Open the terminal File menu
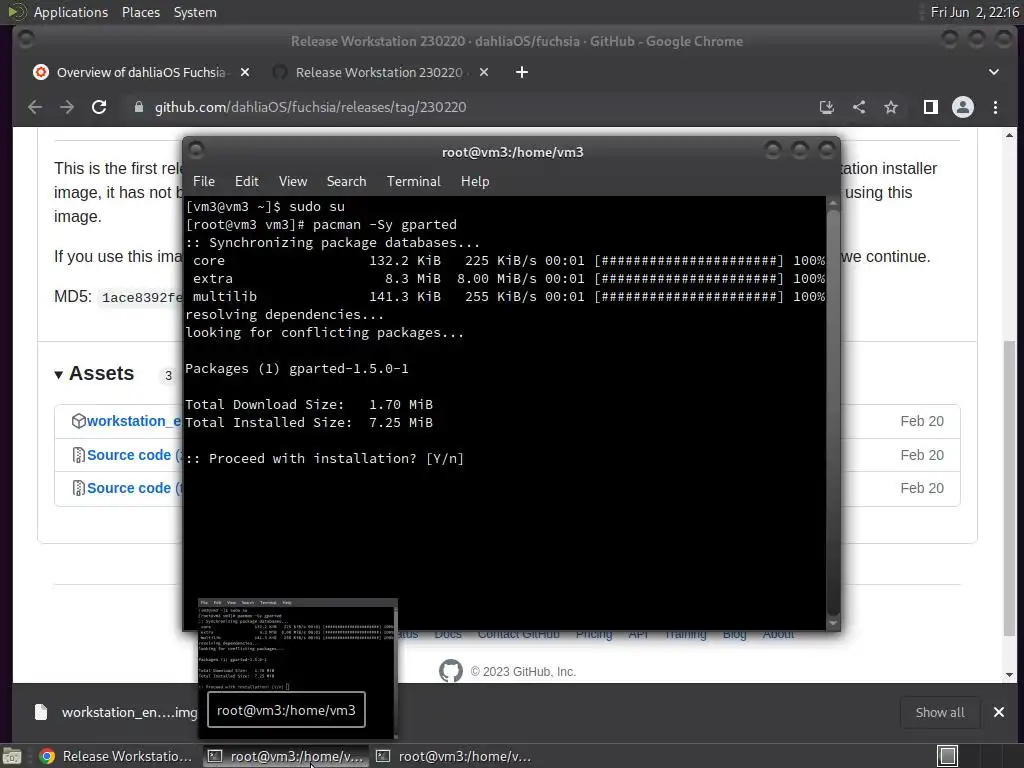The image size is (1024, 768). 204,182
